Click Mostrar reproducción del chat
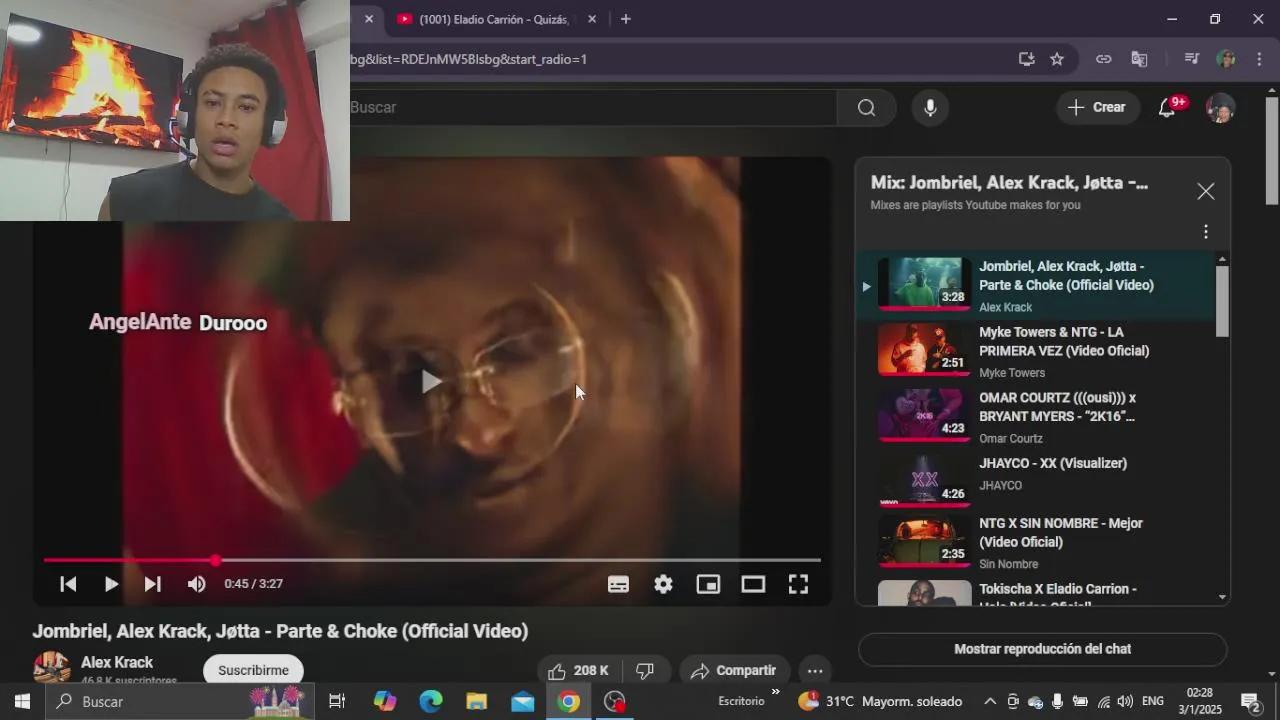The width and height of the screenshot is (1280, 720). point(1042,649)
